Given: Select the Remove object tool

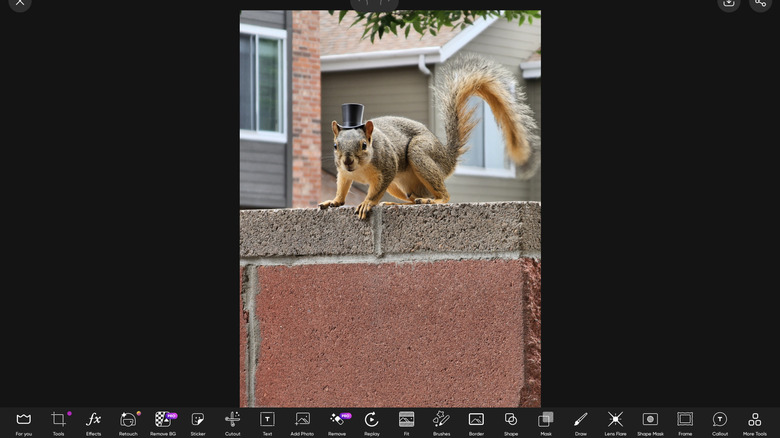Looking at the screenshot, I should [x=337, y=423].
